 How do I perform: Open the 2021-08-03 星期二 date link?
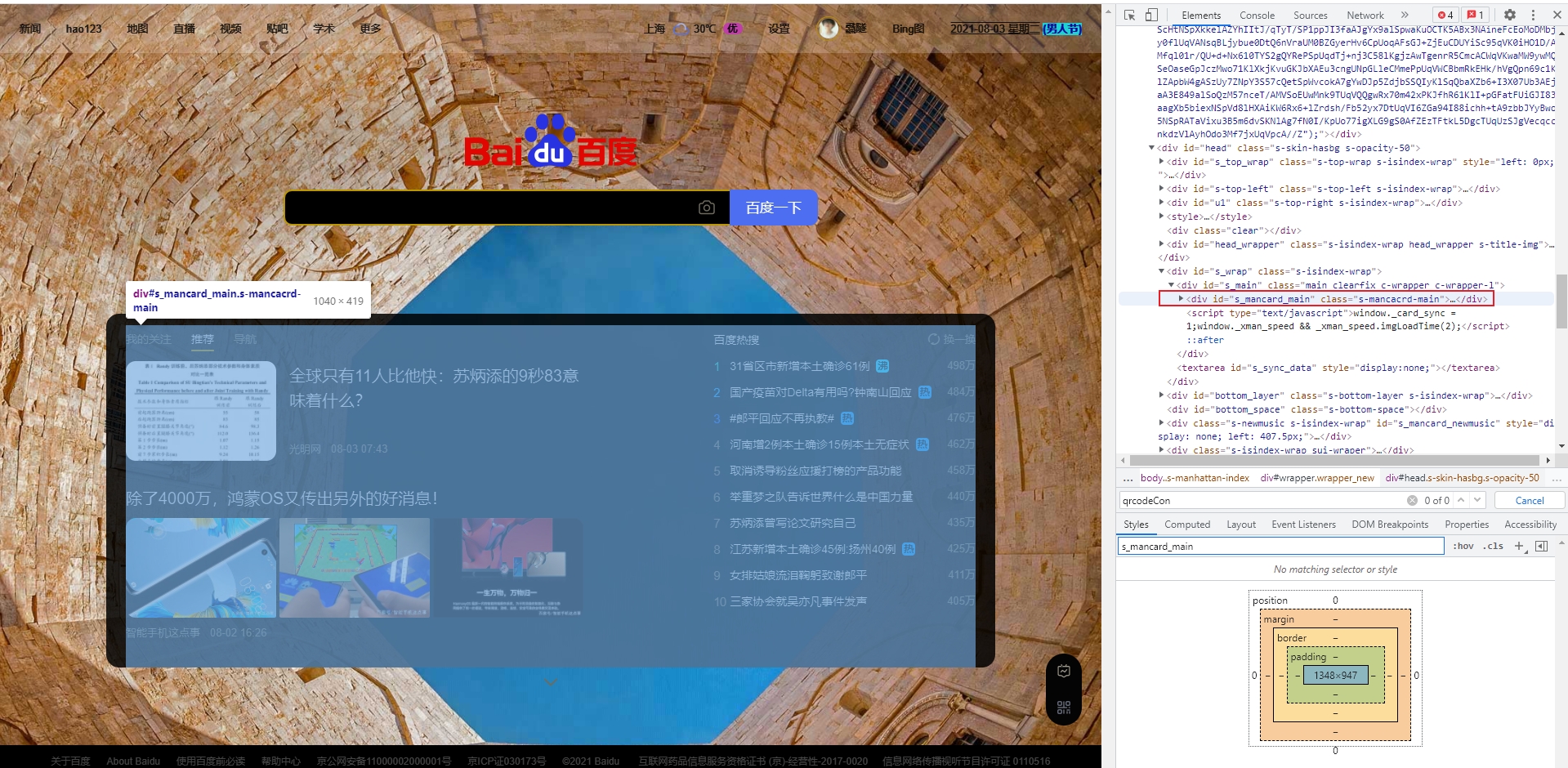pos(995,29)
